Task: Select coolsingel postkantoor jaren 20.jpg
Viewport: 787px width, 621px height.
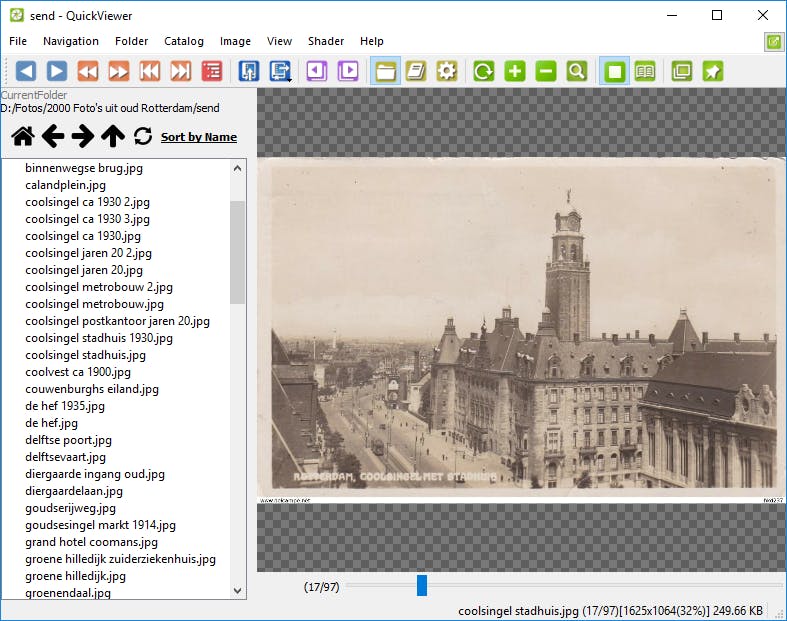Action: coord(117,321)
